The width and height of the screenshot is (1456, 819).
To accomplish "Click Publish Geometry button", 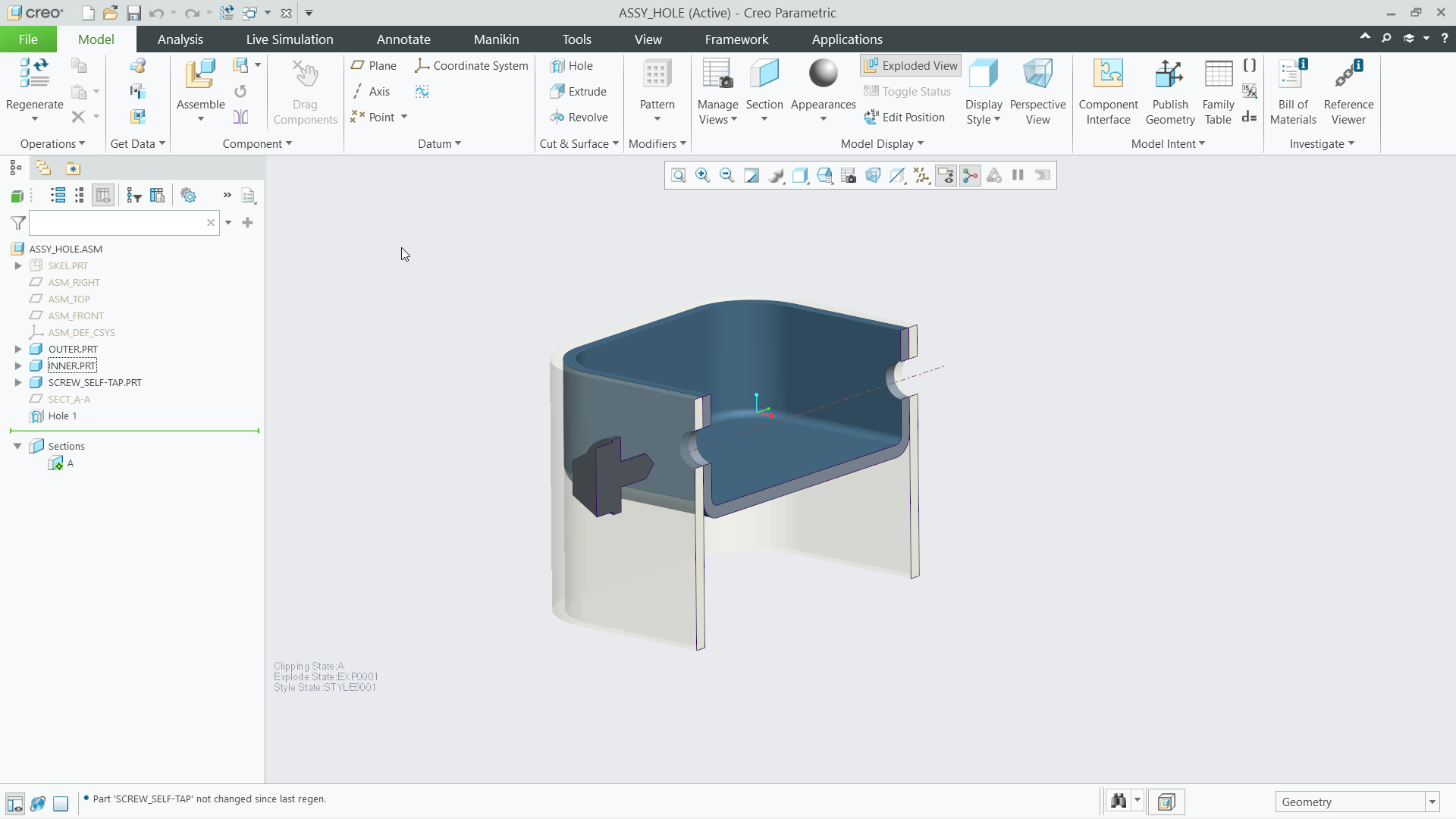I will coord(1170,92).
